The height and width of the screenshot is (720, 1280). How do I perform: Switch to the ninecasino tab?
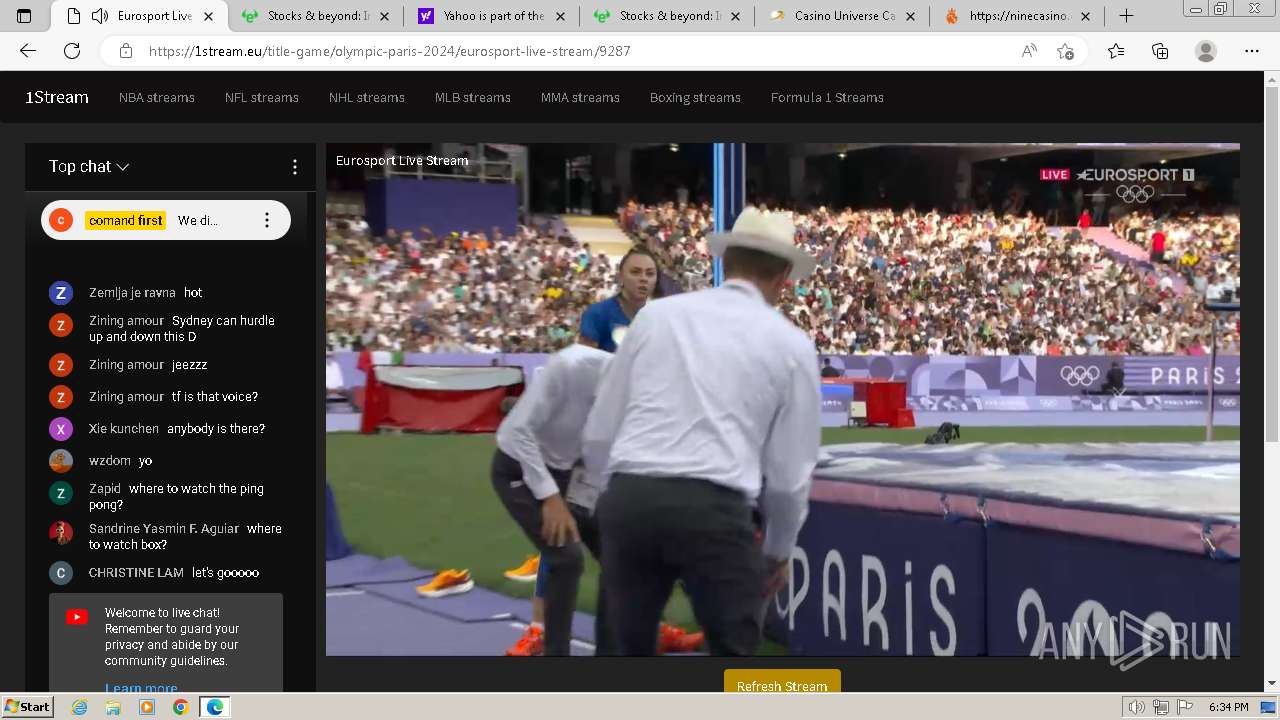[1018, 16]
